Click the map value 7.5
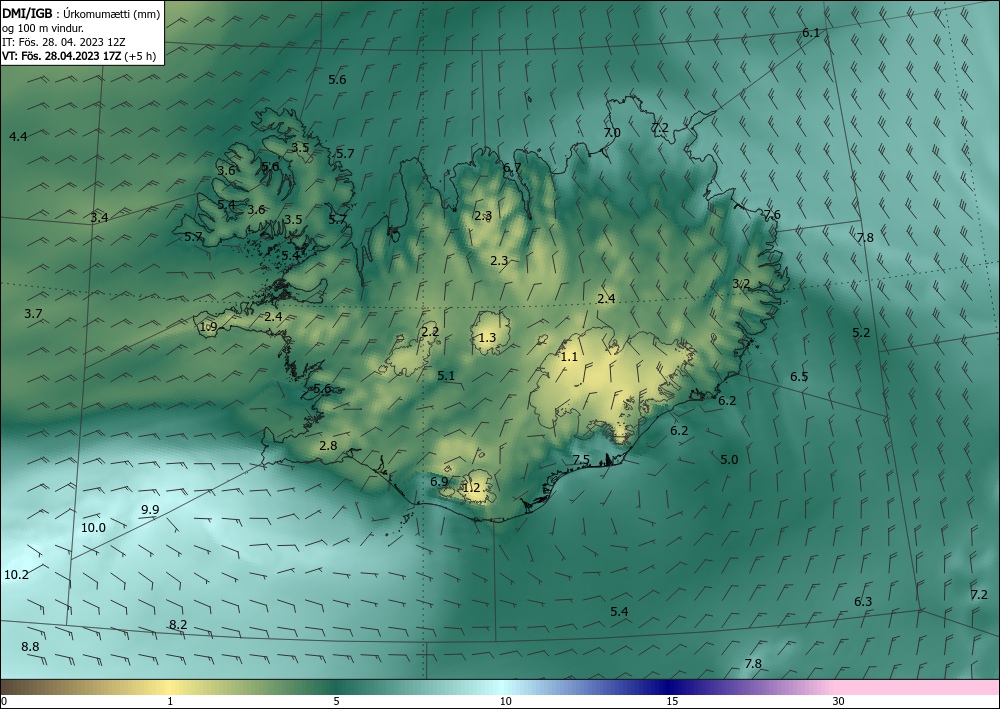Screen dimensions: 1000x709 (x=581, y=460)
